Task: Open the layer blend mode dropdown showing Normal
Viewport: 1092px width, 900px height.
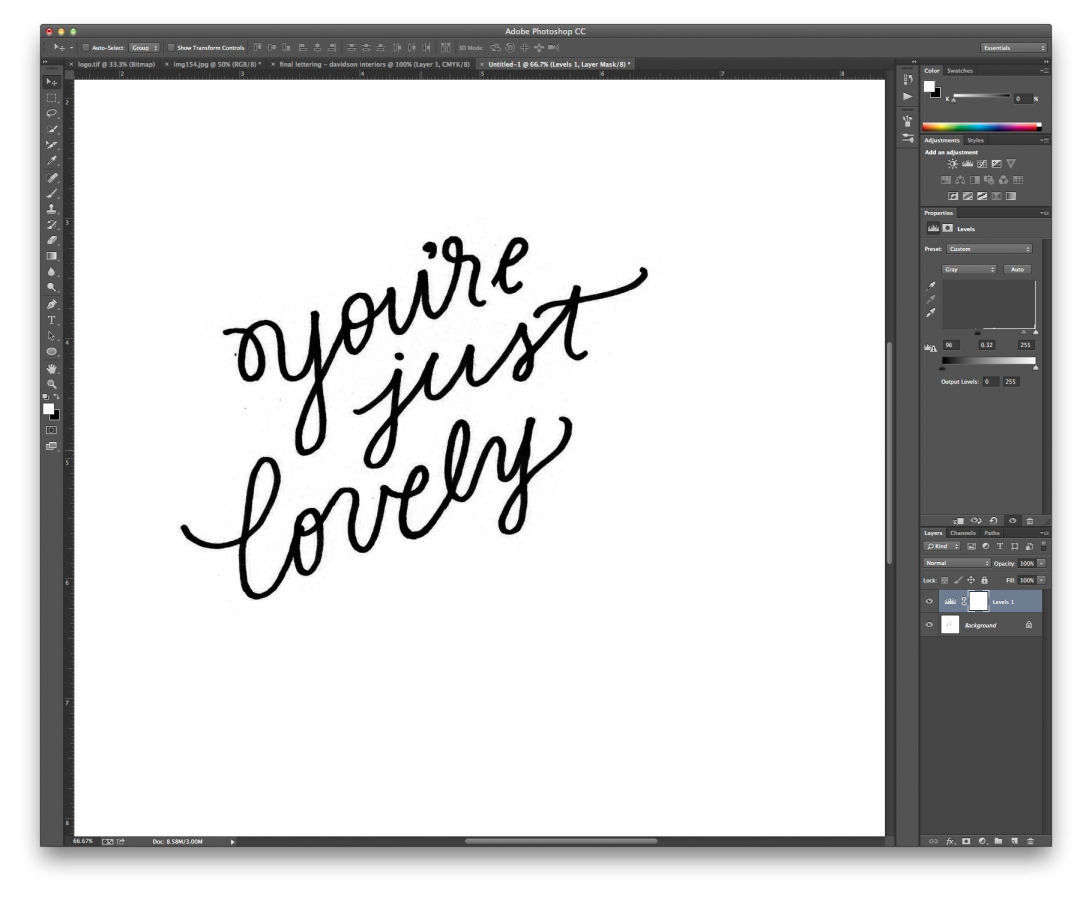Action: 956,563
